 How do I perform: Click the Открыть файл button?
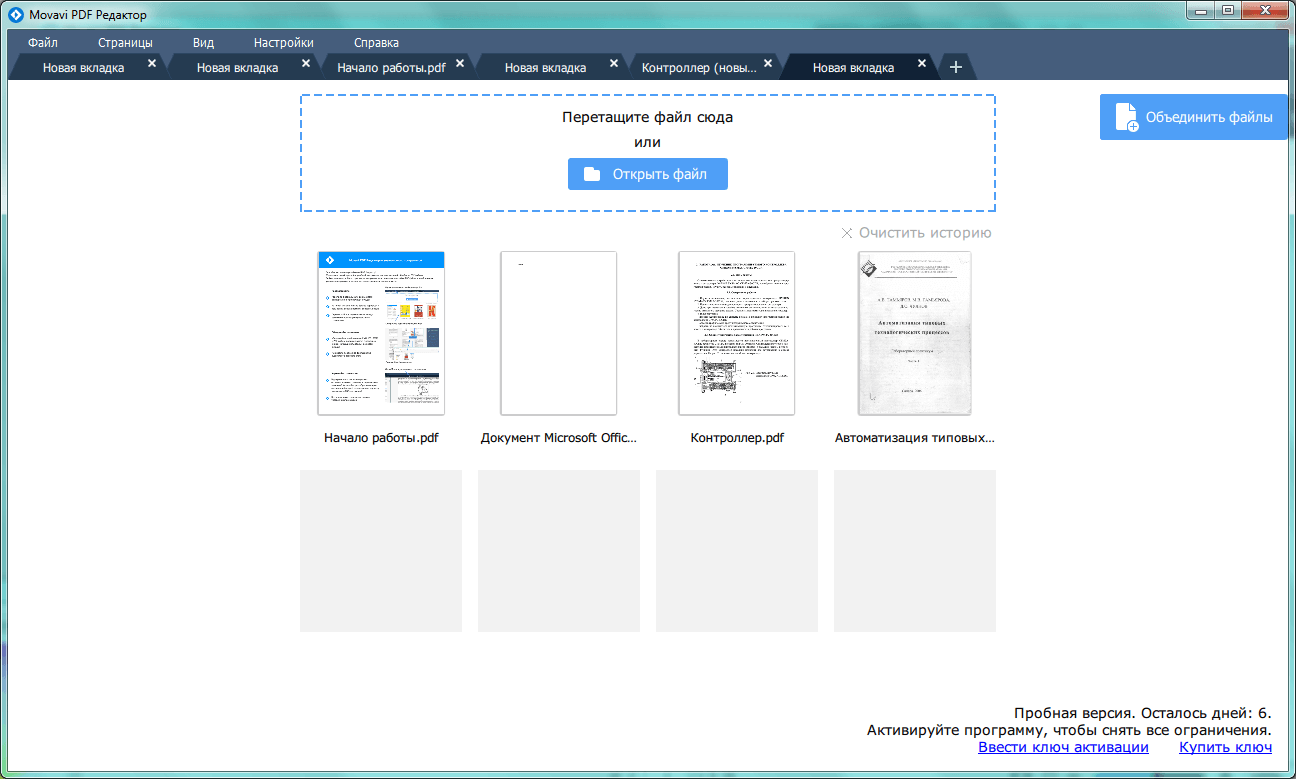pos(648,174)
